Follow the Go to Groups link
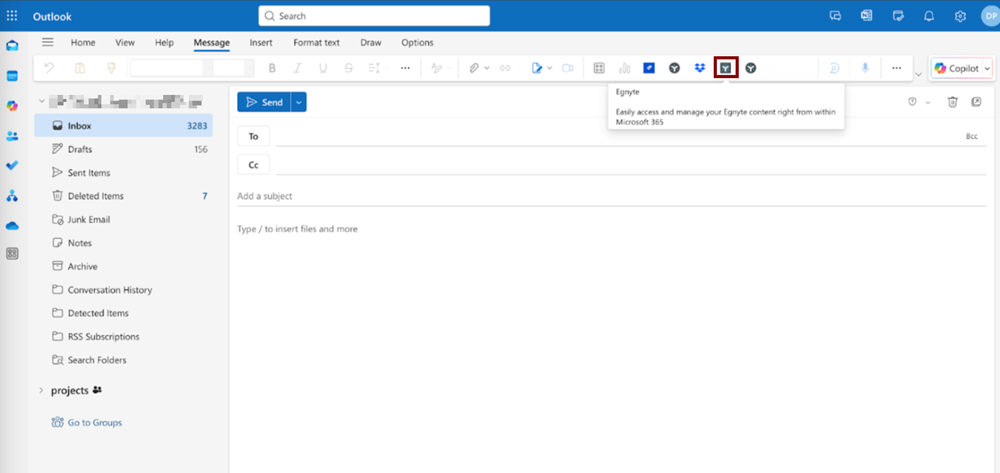This screenshot has width=1000, height=473. coord(94,423)
